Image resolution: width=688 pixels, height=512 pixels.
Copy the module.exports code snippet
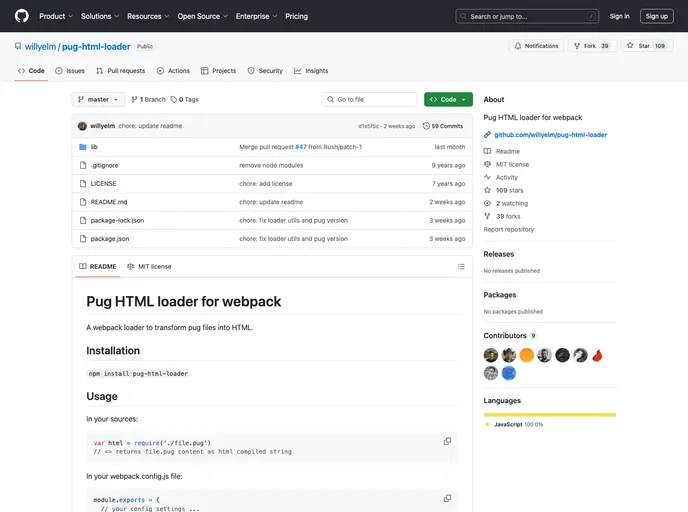point(447,498)
